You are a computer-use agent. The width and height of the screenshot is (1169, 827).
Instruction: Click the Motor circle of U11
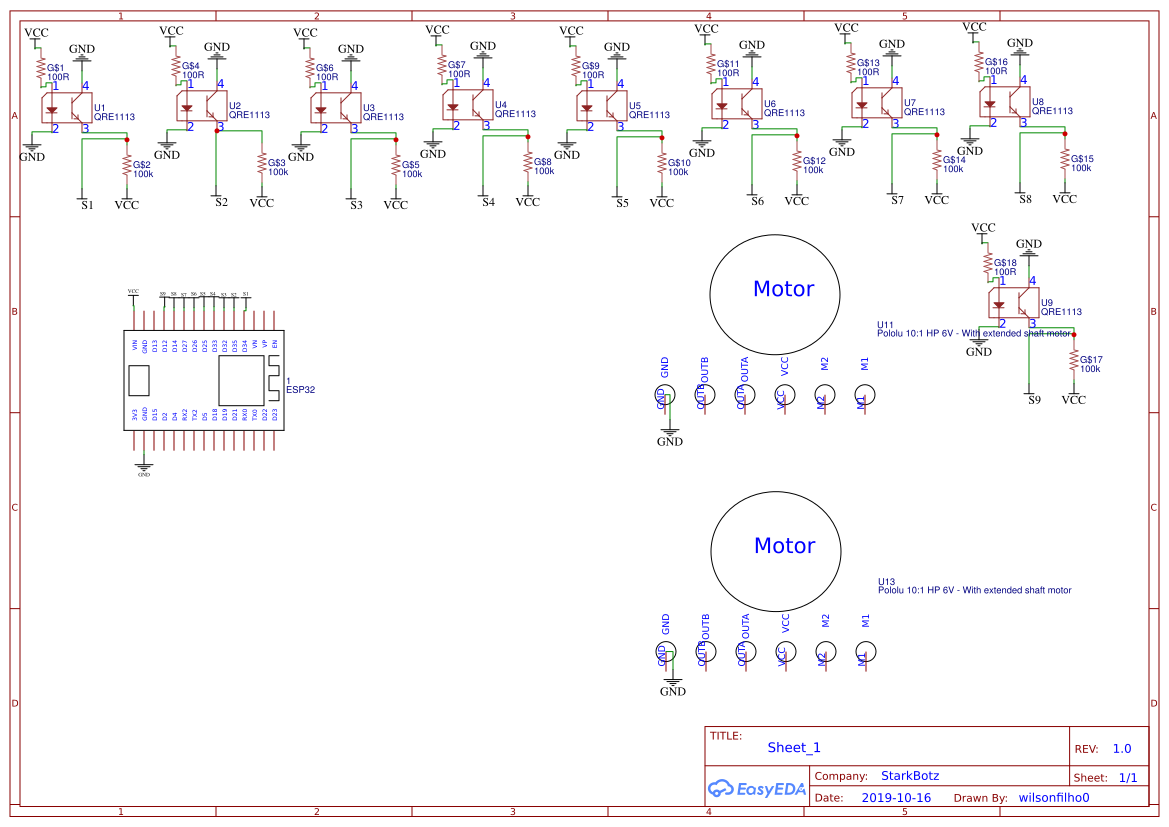(775, 294)
